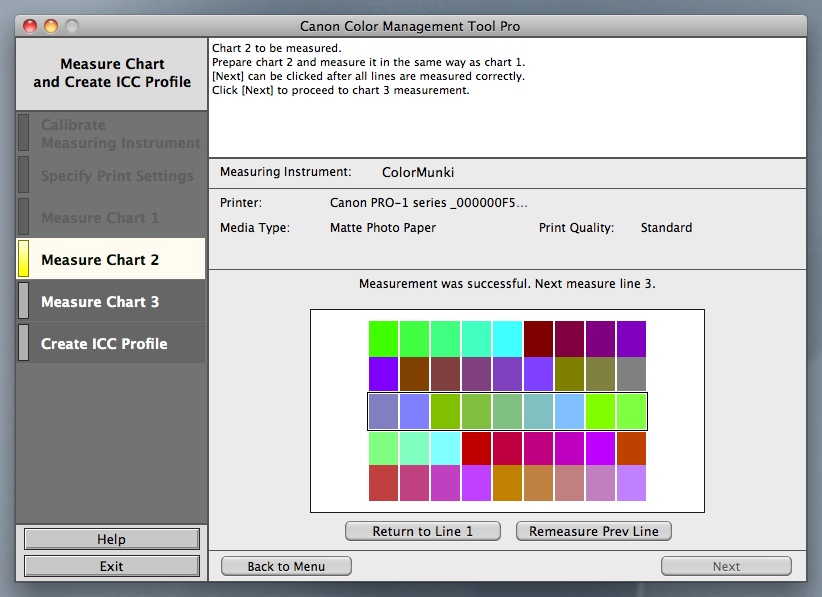
Task: Select the Calibrate Measuring Instrument step
Action: (120, 134)
